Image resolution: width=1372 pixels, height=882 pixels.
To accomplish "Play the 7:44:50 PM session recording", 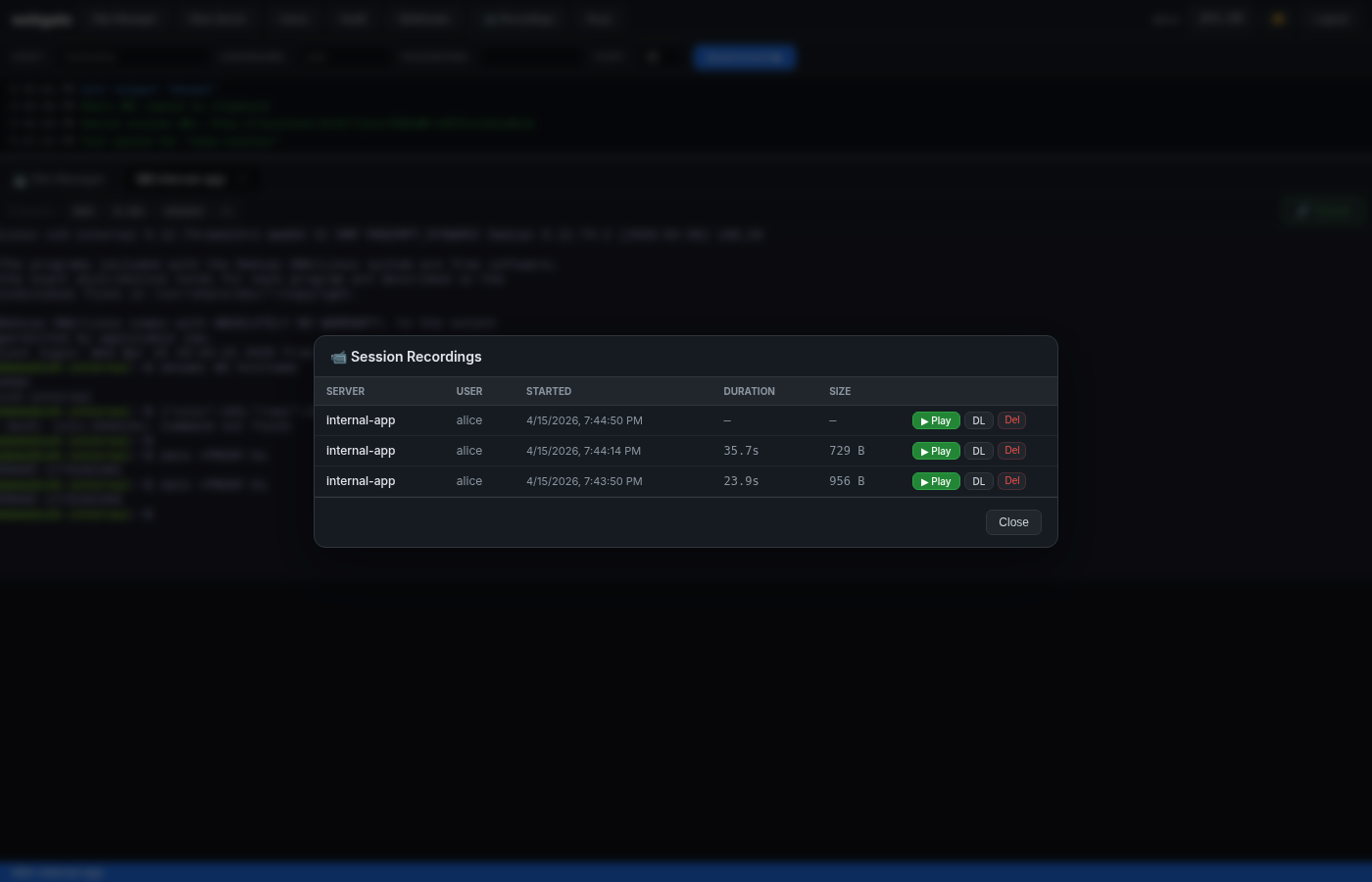I will pos(936,420).
